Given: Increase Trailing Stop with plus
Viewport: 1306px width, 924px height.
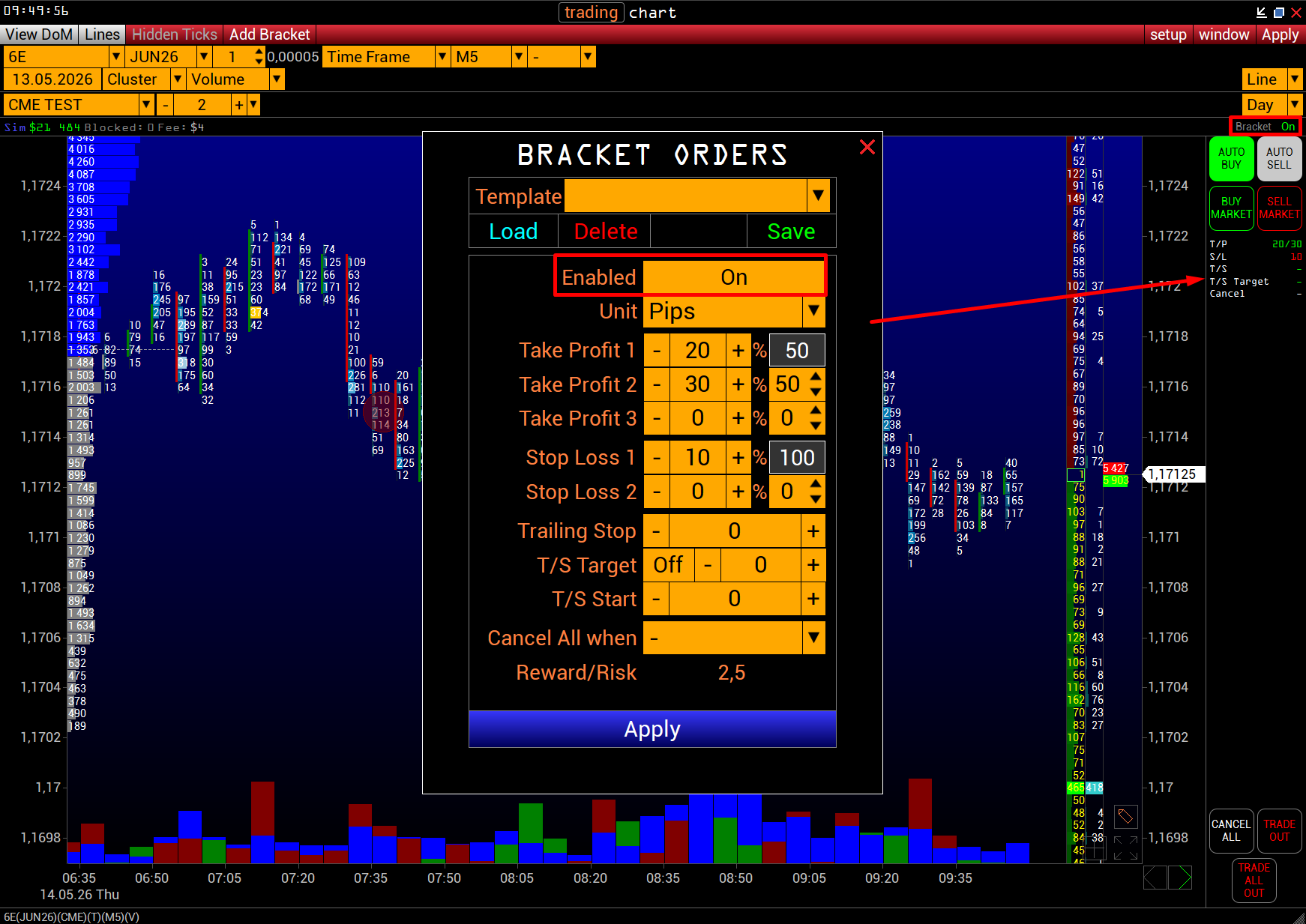Looking at the screenshot, I should (x=813, y=531).
